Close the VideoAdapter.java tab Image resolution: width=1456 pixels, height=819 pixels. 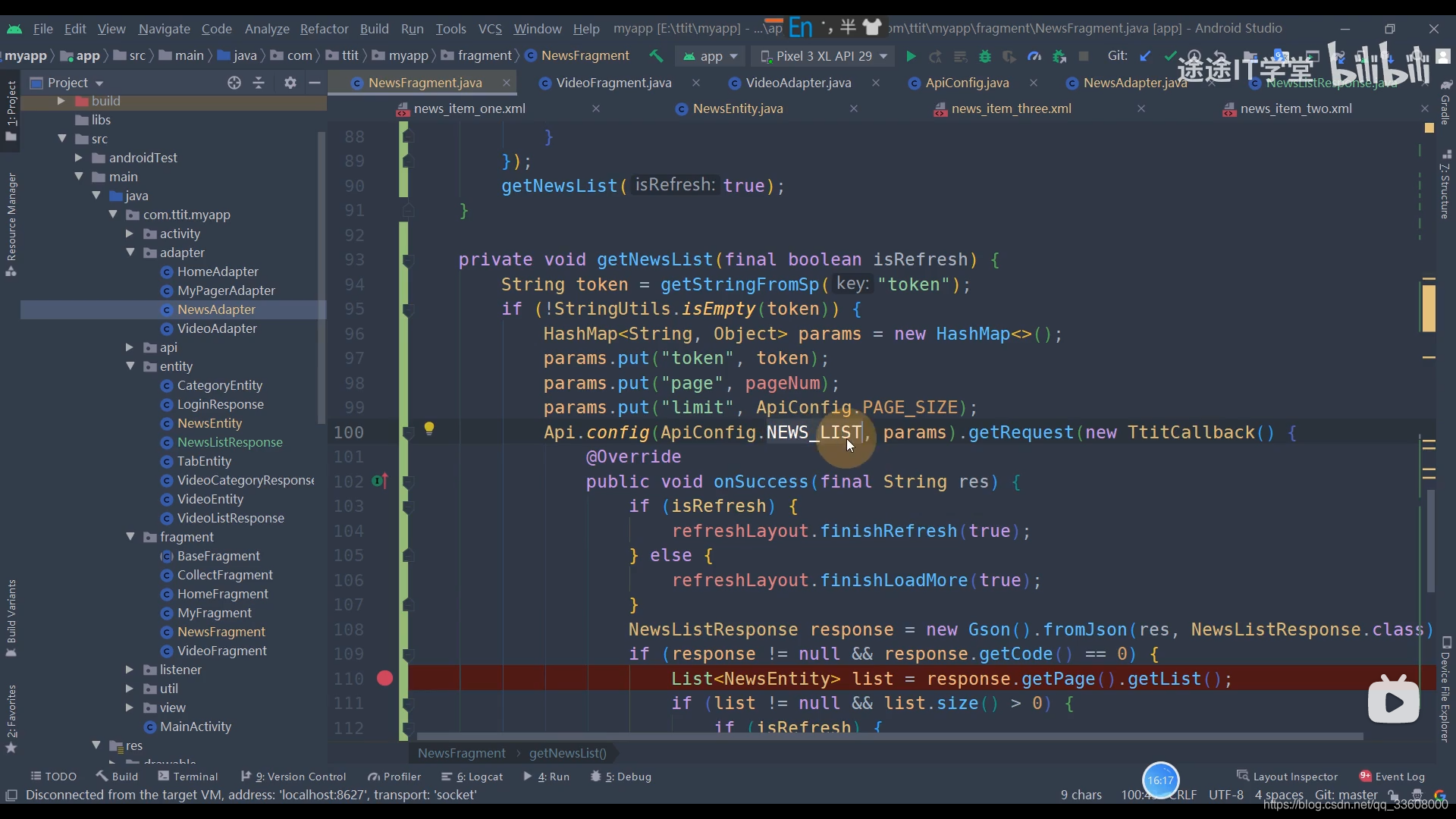tap(876, 83)
